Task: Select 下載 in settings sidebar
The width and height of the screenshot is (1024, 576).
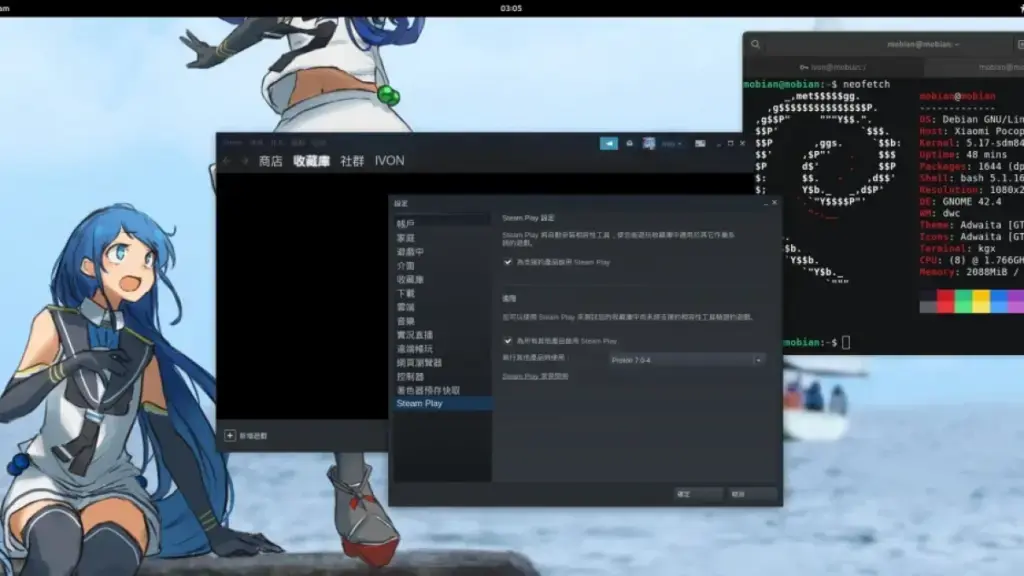Action: click(405, 293)
